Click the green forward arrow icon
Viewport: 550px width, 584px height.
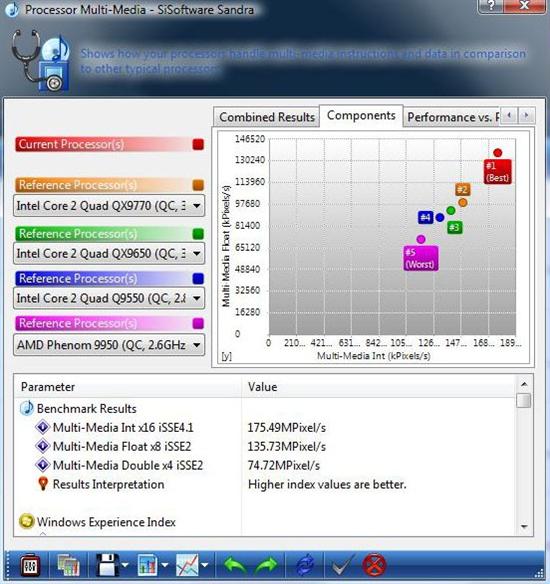click(x=267, y=566)
